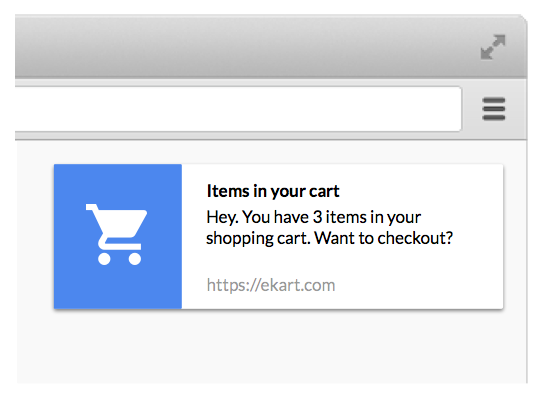Open the browser hamburger menu

493,109
